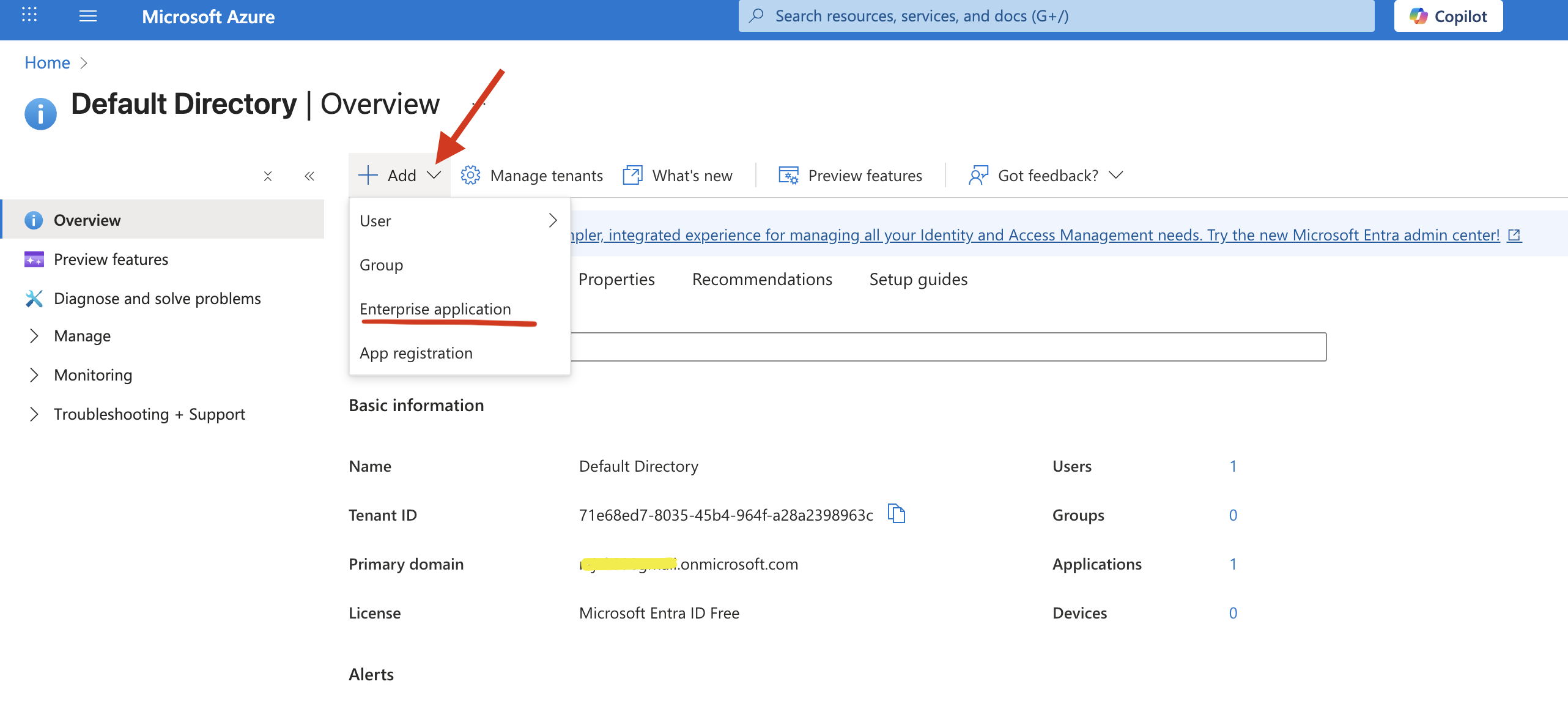Click the breadcrumb chevron after Home
The height and width of the screenshot is (706, 1568).
84,63
